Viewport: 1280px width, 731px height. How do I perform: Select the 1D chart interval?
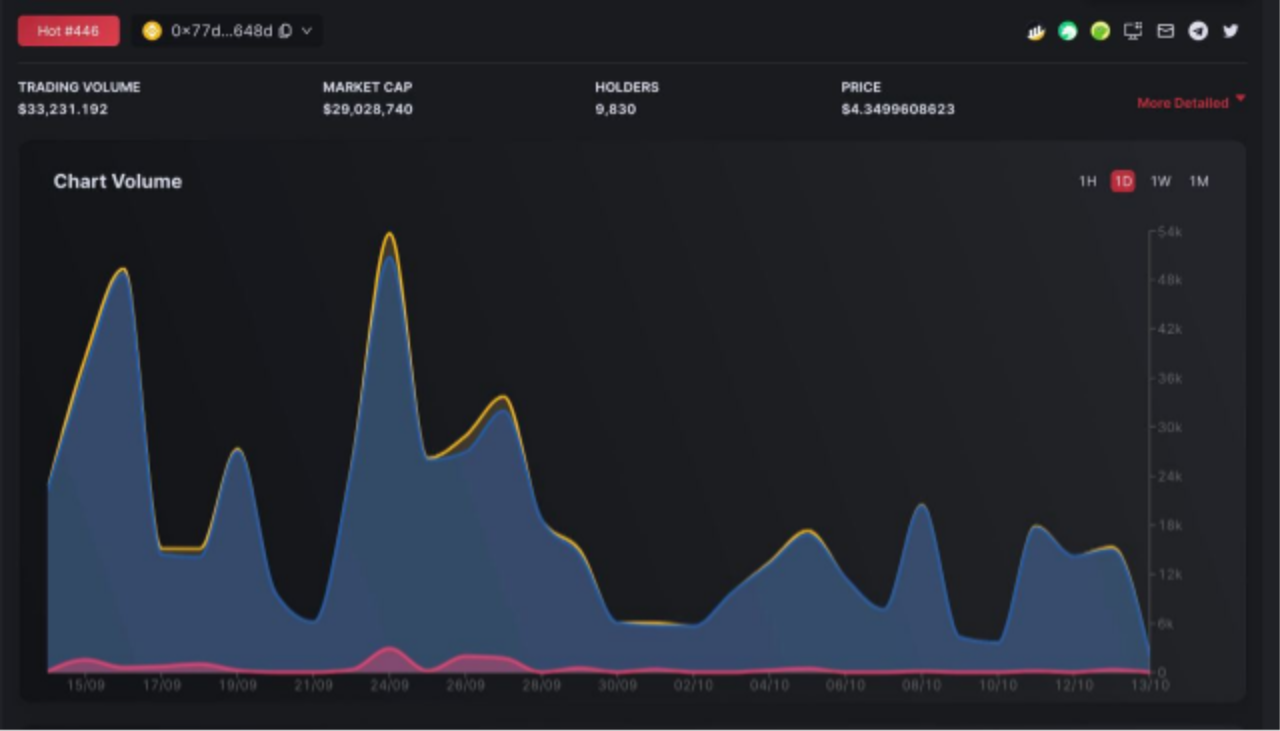(1123, 181)
